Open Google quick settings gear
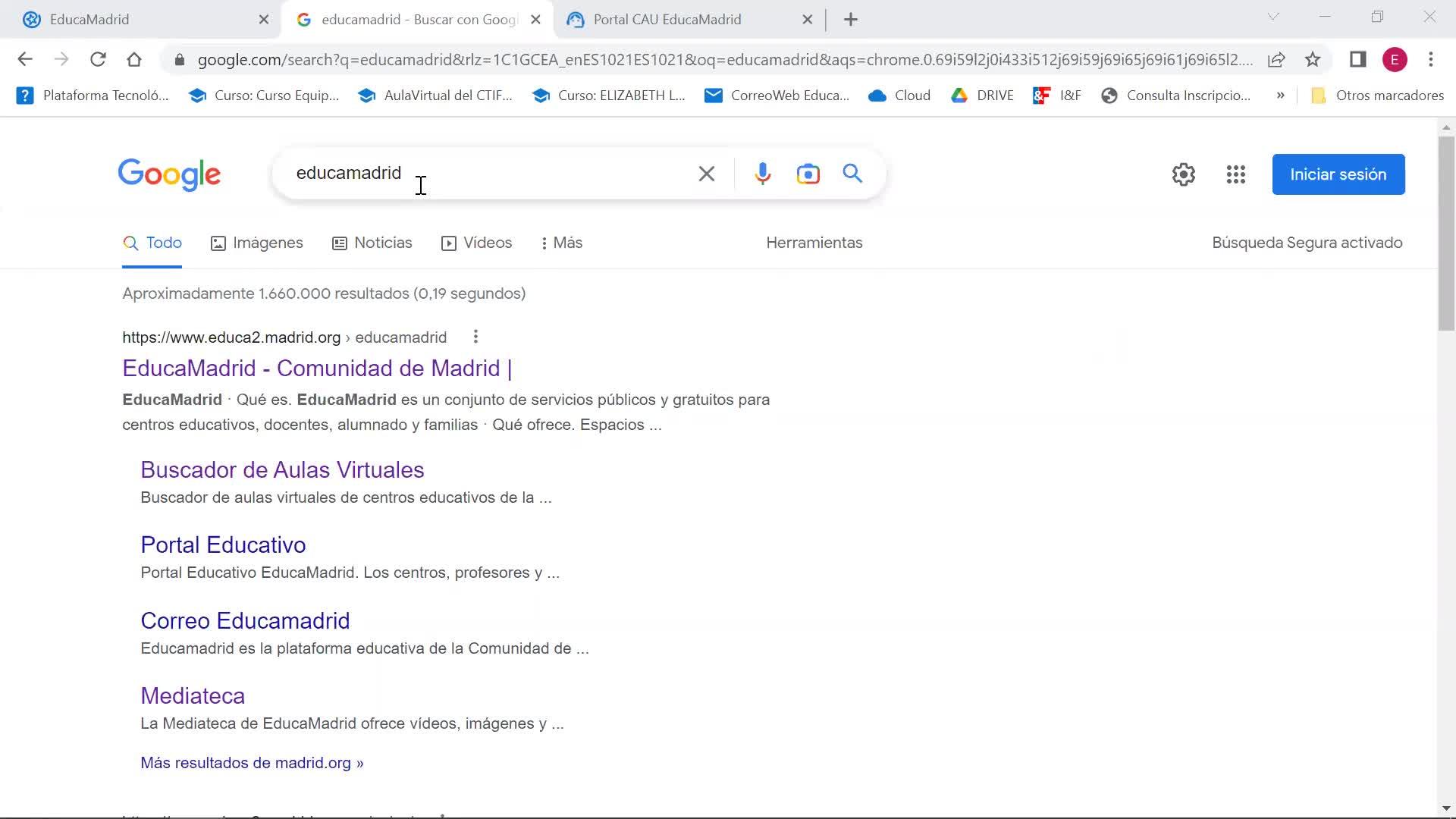The height and width of the screenshot is (819, 1456). coord(1183,174)
